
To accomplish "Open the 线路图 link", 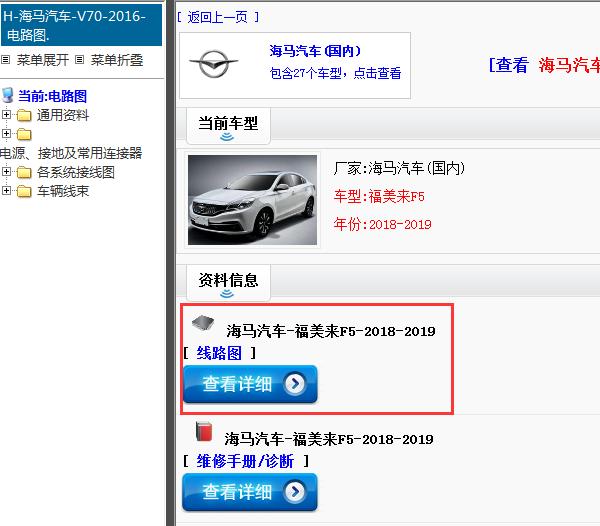I will [x=219, y=353].
